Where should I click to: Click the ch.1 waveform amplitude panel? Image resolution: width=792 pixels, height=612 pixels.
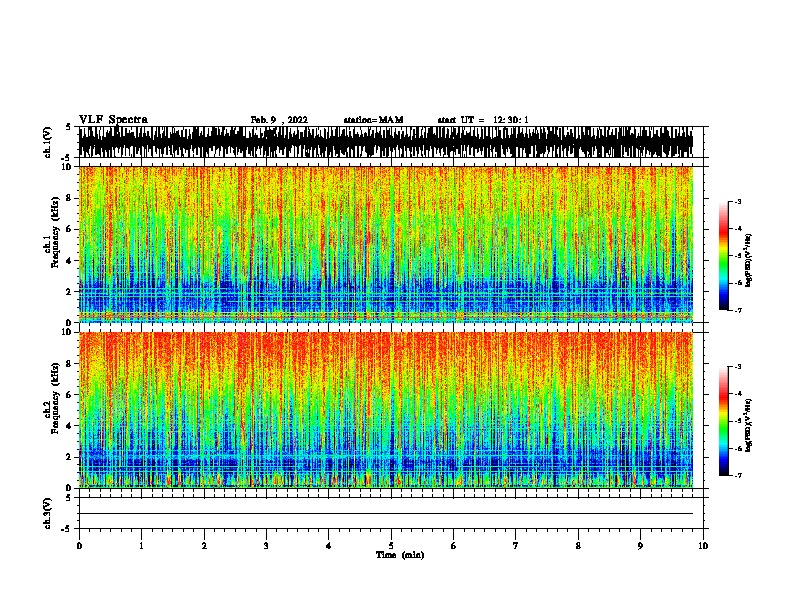pos(386,142)
